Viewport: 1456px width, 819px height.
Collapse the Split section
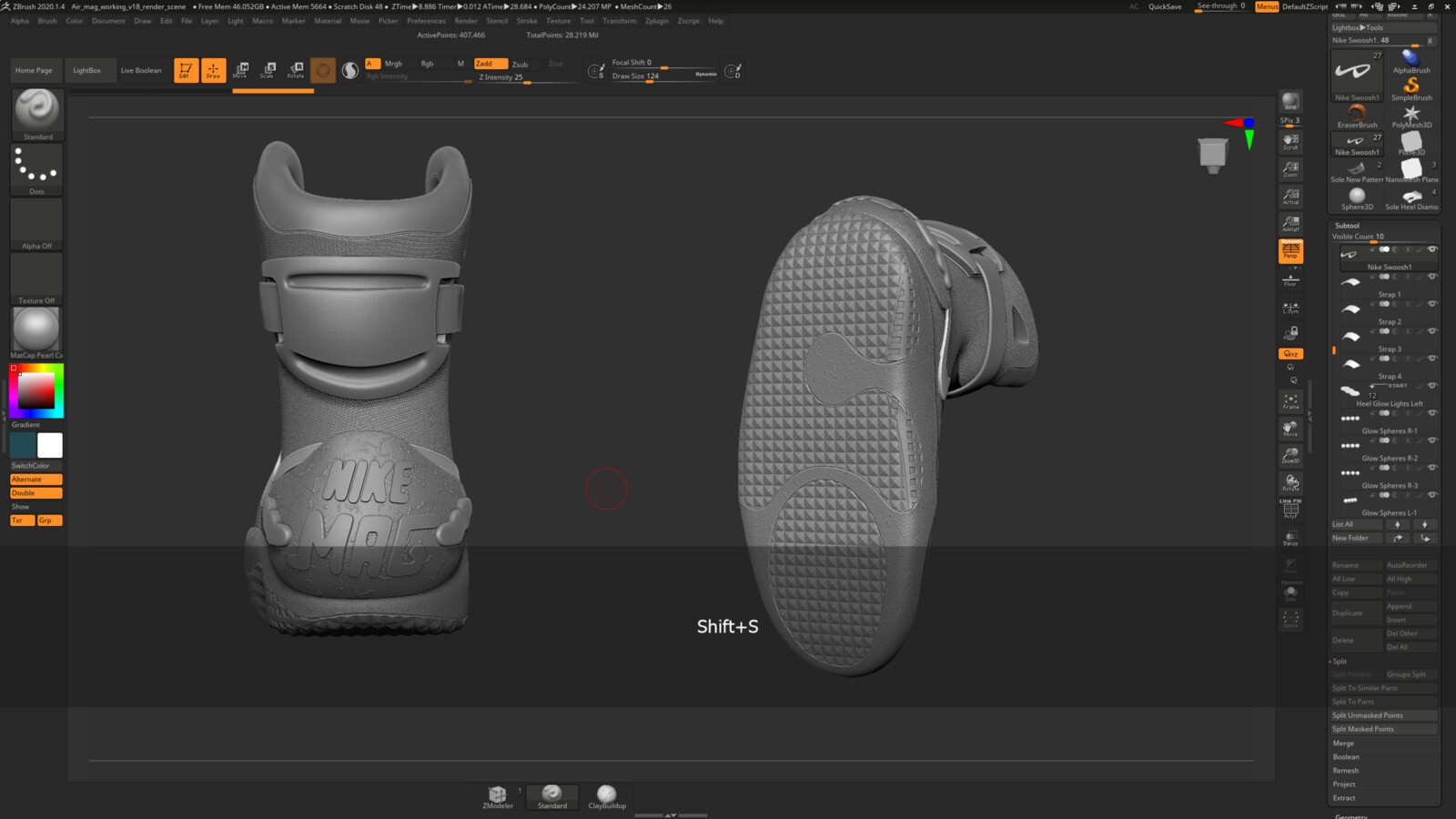pos(1340,662)
